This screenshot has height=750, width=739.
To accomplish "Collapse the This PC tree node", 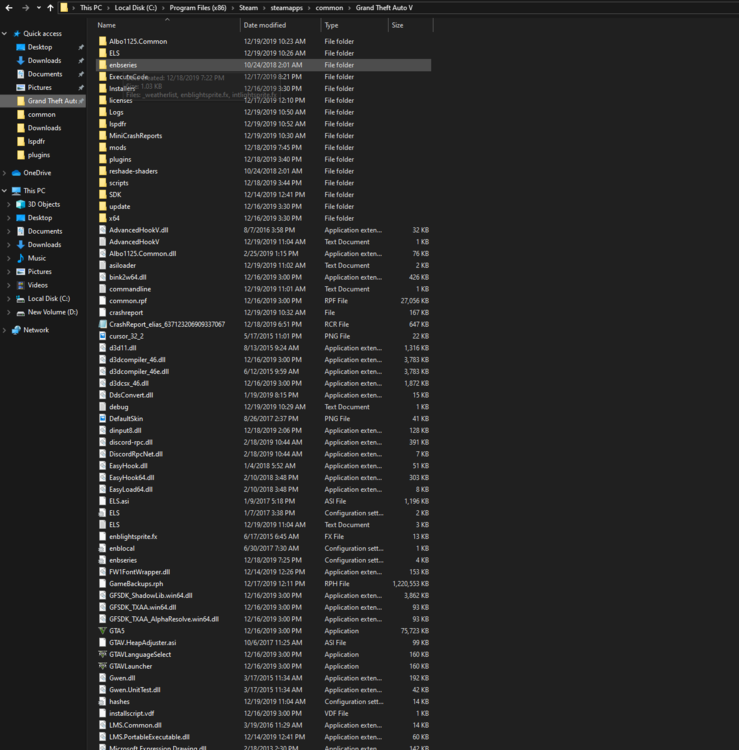I will click(5, 190).
